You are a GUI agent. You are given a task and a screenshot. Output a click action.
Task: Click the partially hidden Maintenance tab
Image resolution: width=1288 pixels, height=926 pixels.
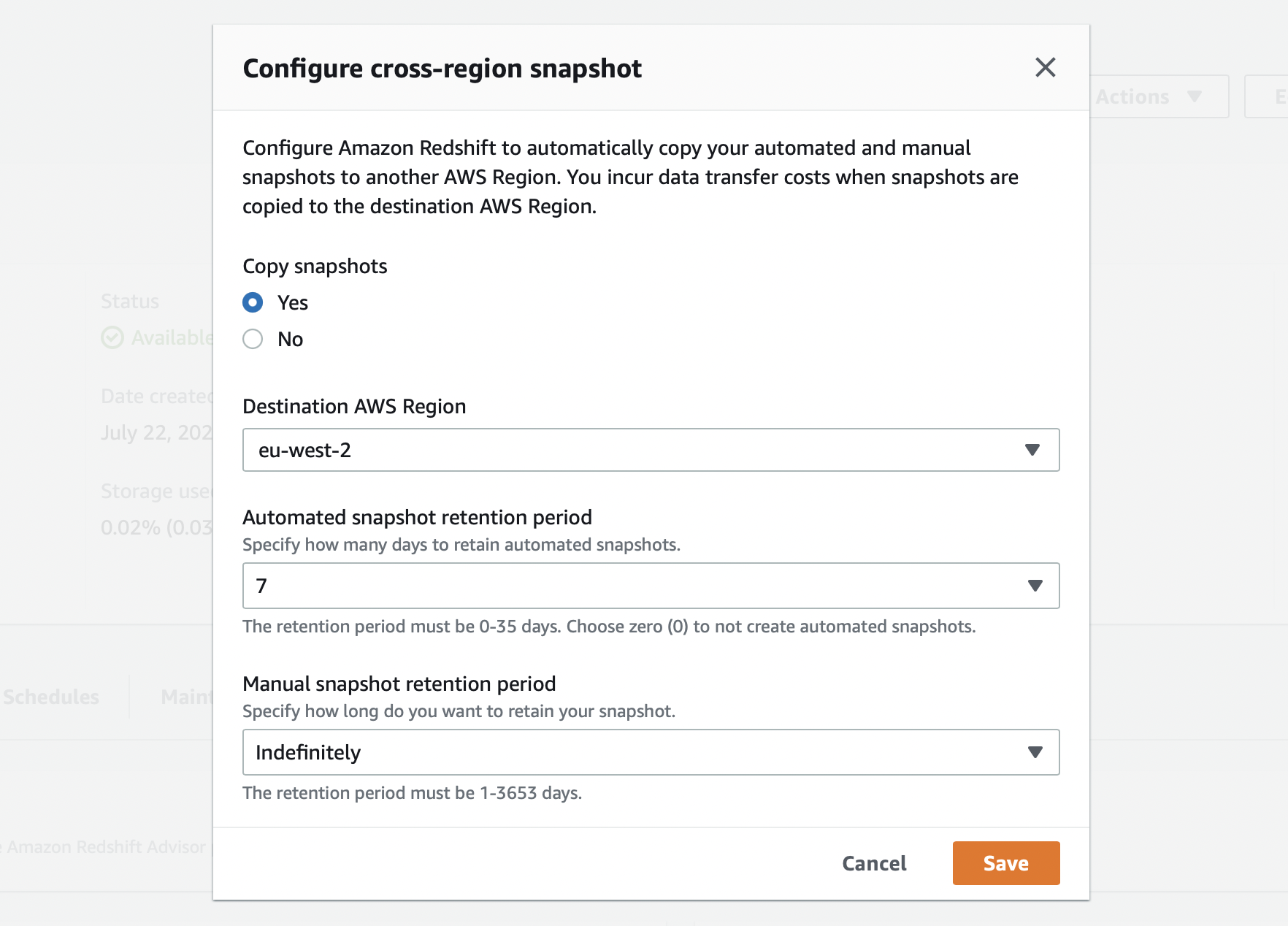(x=187, y=697)
